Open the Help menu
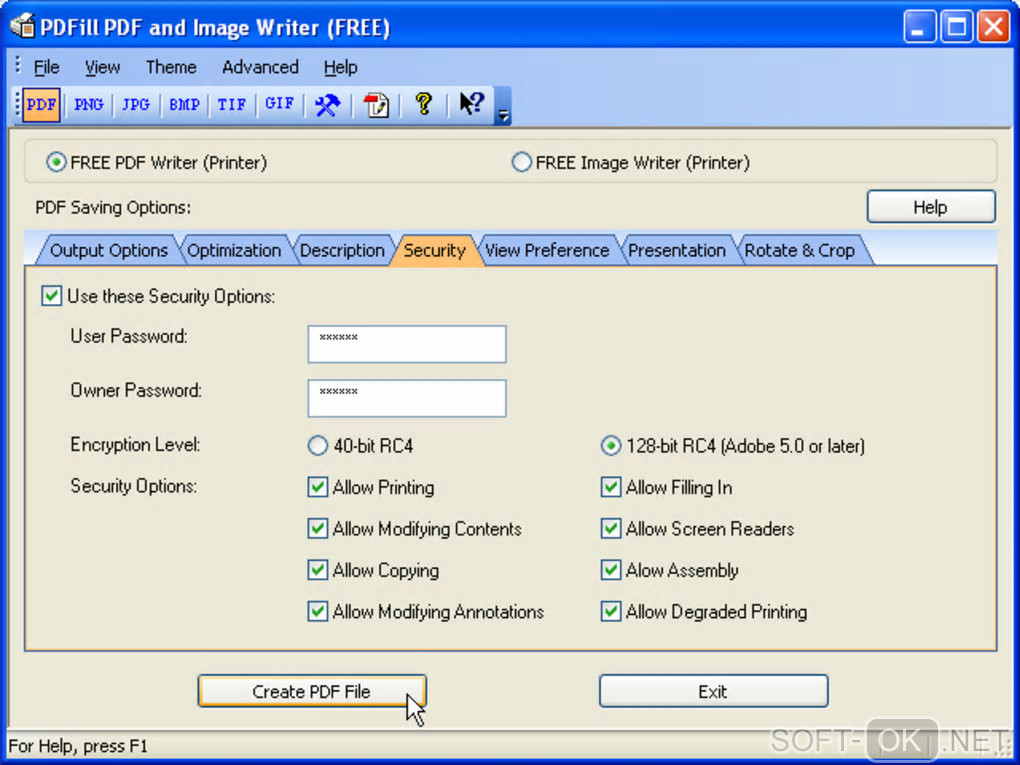Image resolution: width=1020 pixels, height=765 pixels. pyautogui.click(x=340, y=67)
